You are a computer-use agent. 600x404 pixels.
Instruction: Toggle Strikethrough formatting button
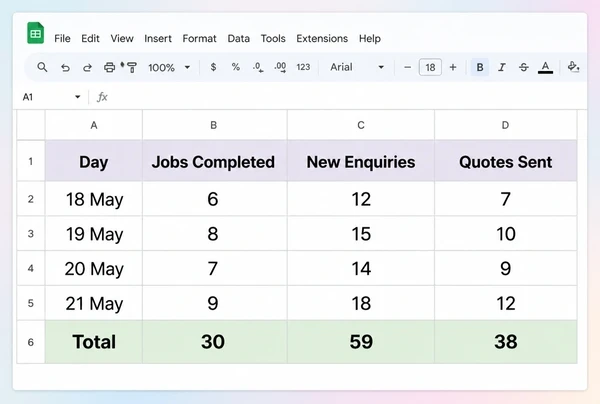(x=523, y=67)
